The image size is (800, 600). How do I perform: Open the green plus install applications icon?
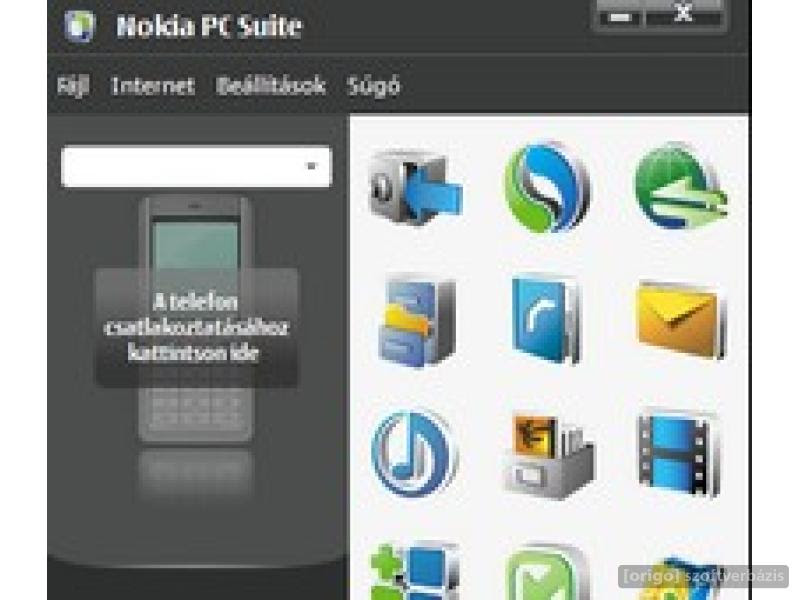(x=414, y=571)
